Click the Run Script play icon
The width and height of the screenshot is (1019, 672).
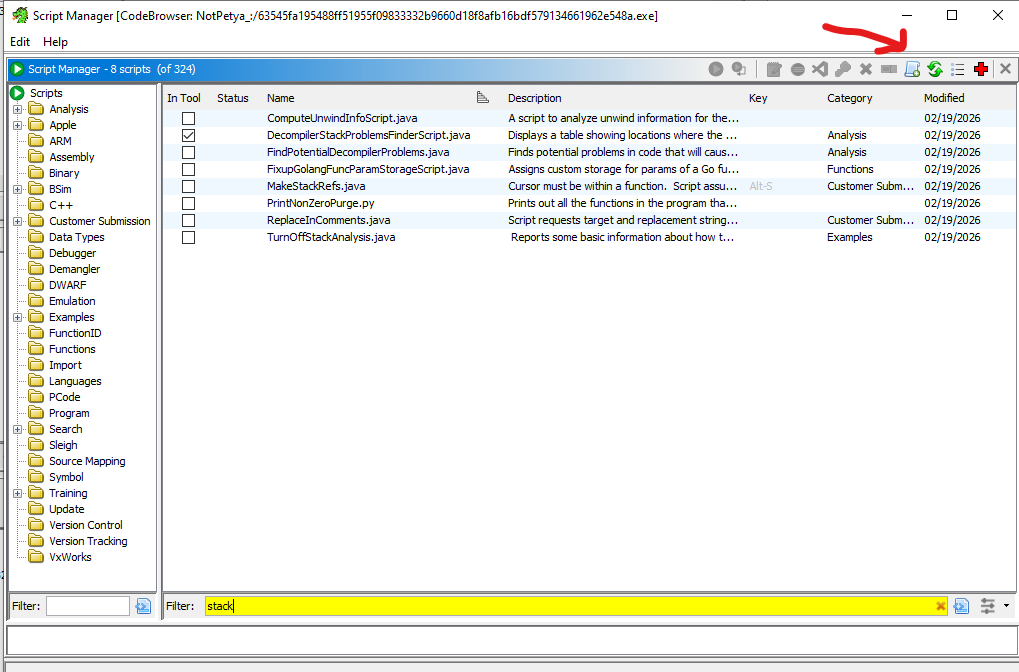(716, 69)
